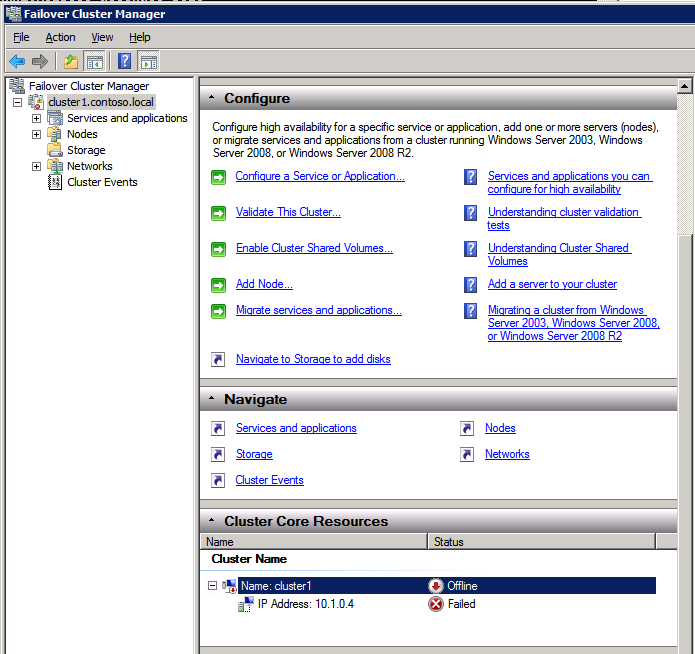Open the Action menu
The width and height of the screenshot is (695, 654).
point(60,37)
